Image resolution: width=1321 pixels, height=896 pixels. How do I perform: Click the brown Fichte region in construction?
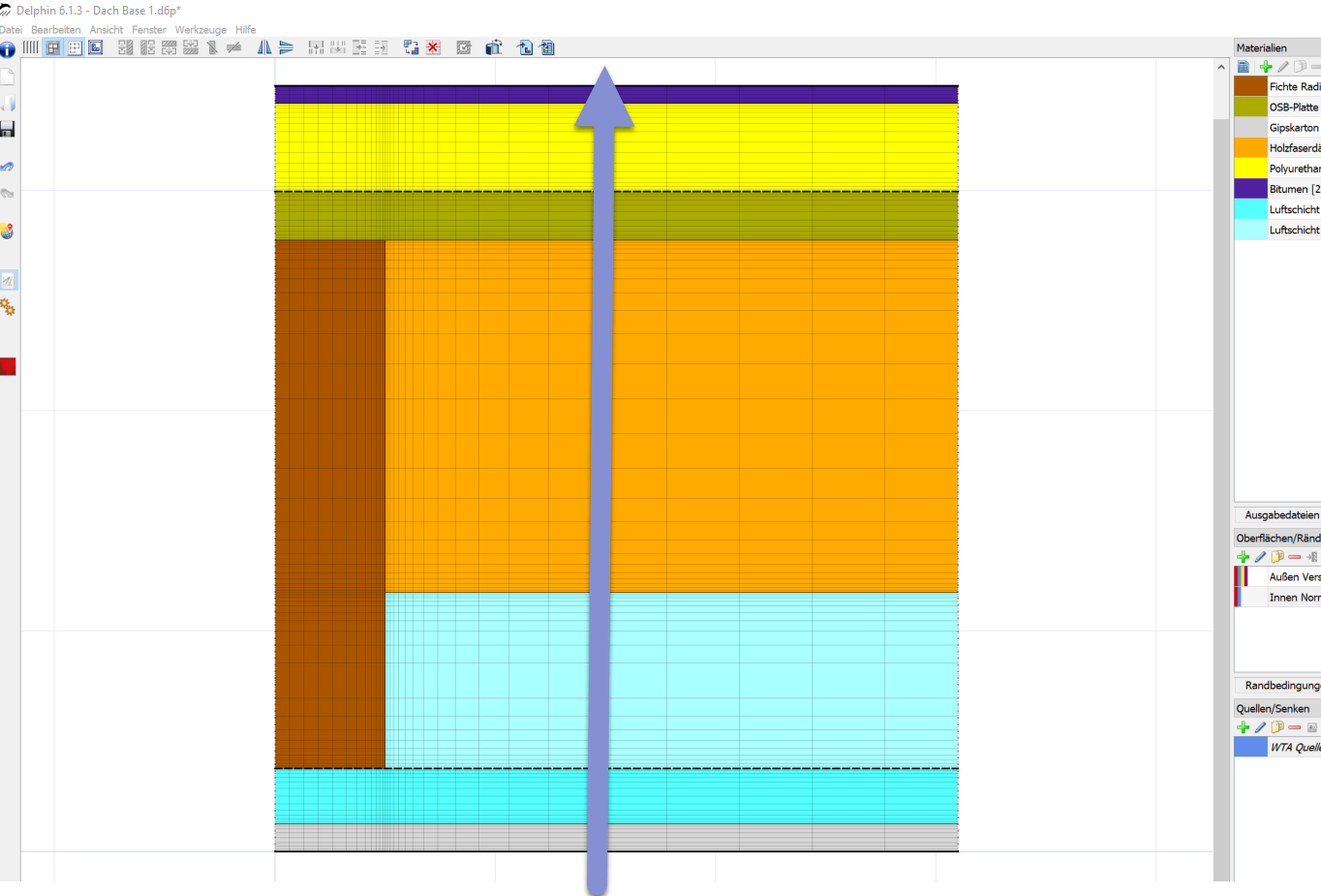329,504
